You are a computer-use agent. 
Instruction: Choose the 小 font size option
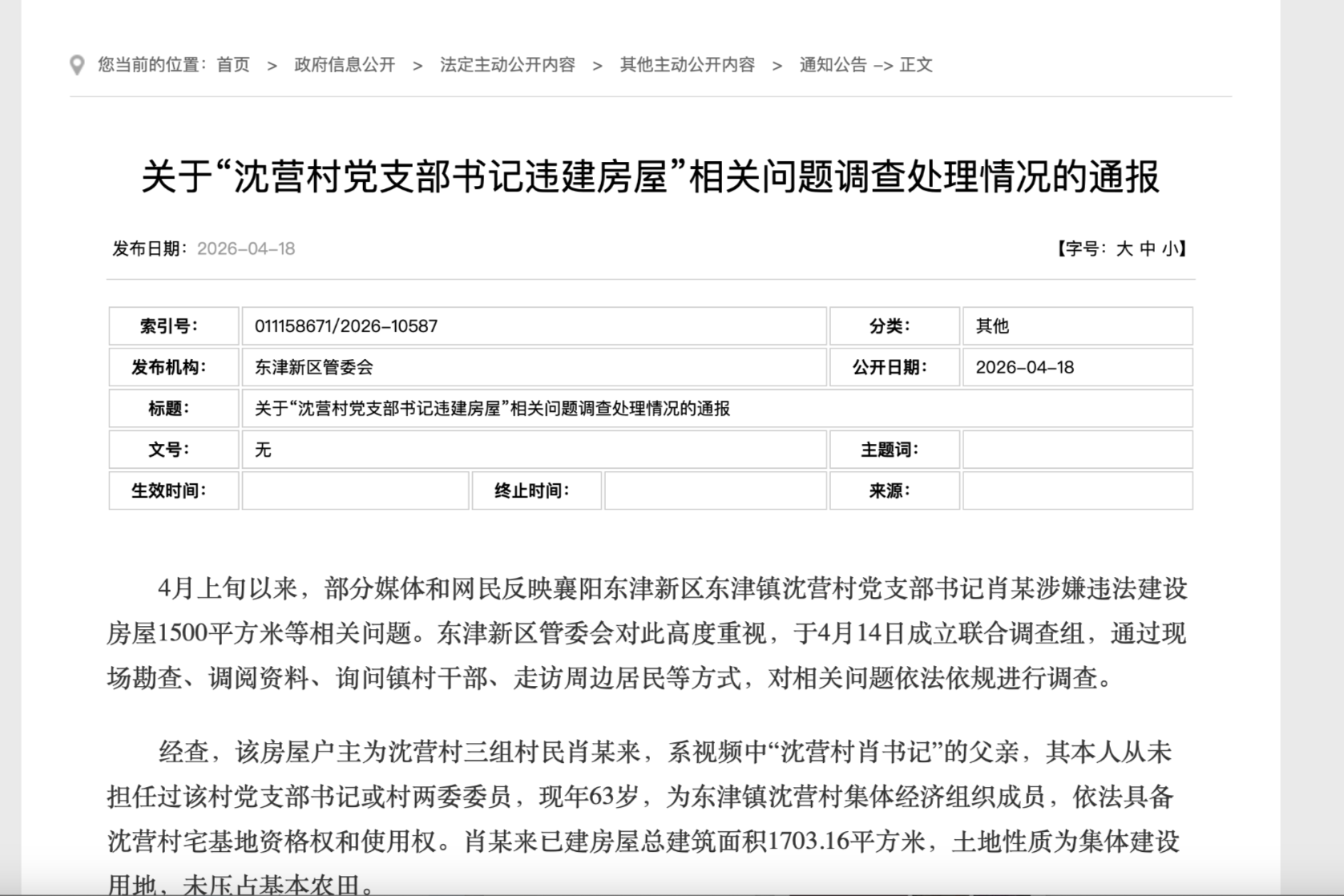click(x=1170, y=249)
